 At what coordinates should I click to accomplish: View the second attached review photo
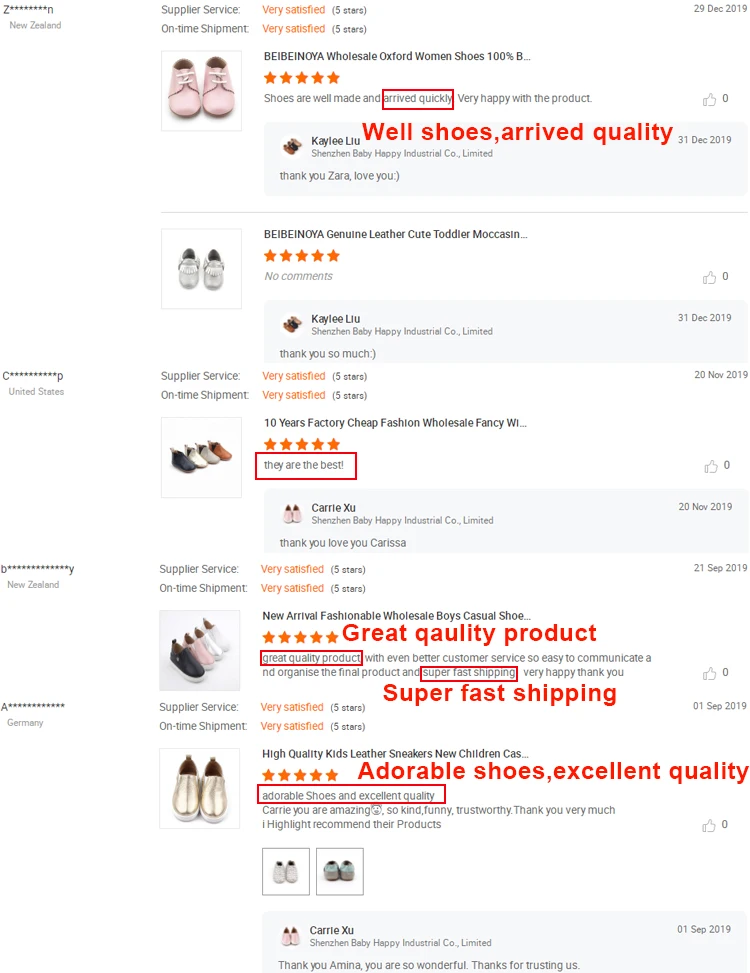(x=340, y=871)
